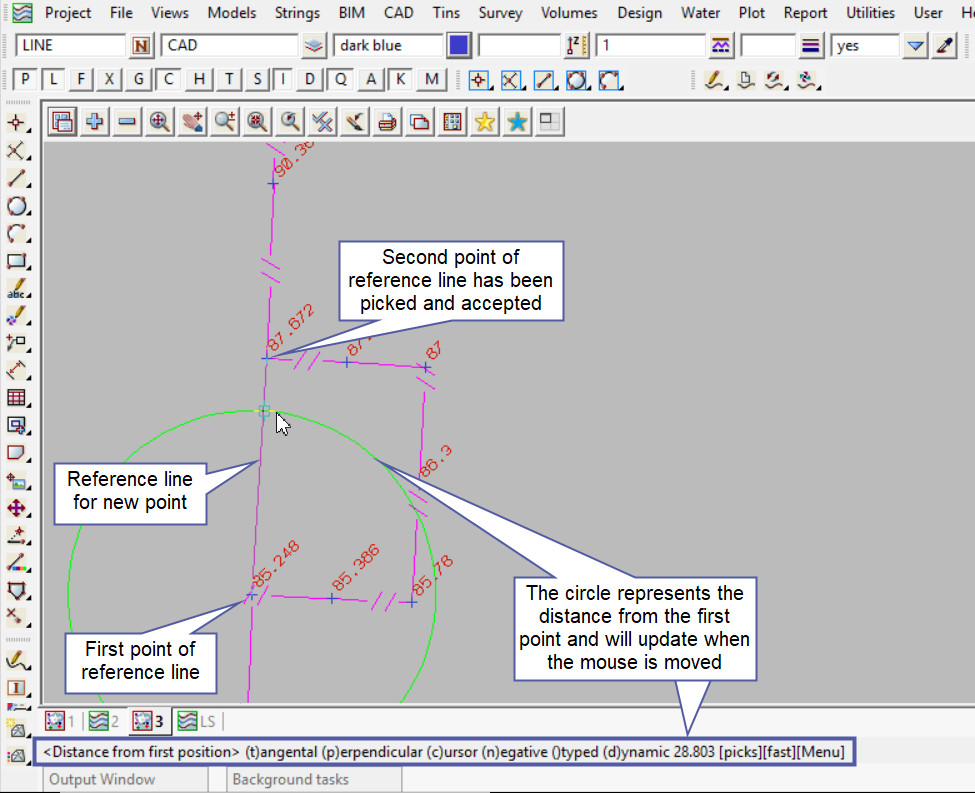Toggle the 'G' grid snap button
Image resolution: width=975 pixels, height=793 pixels.
pos(139,80)
